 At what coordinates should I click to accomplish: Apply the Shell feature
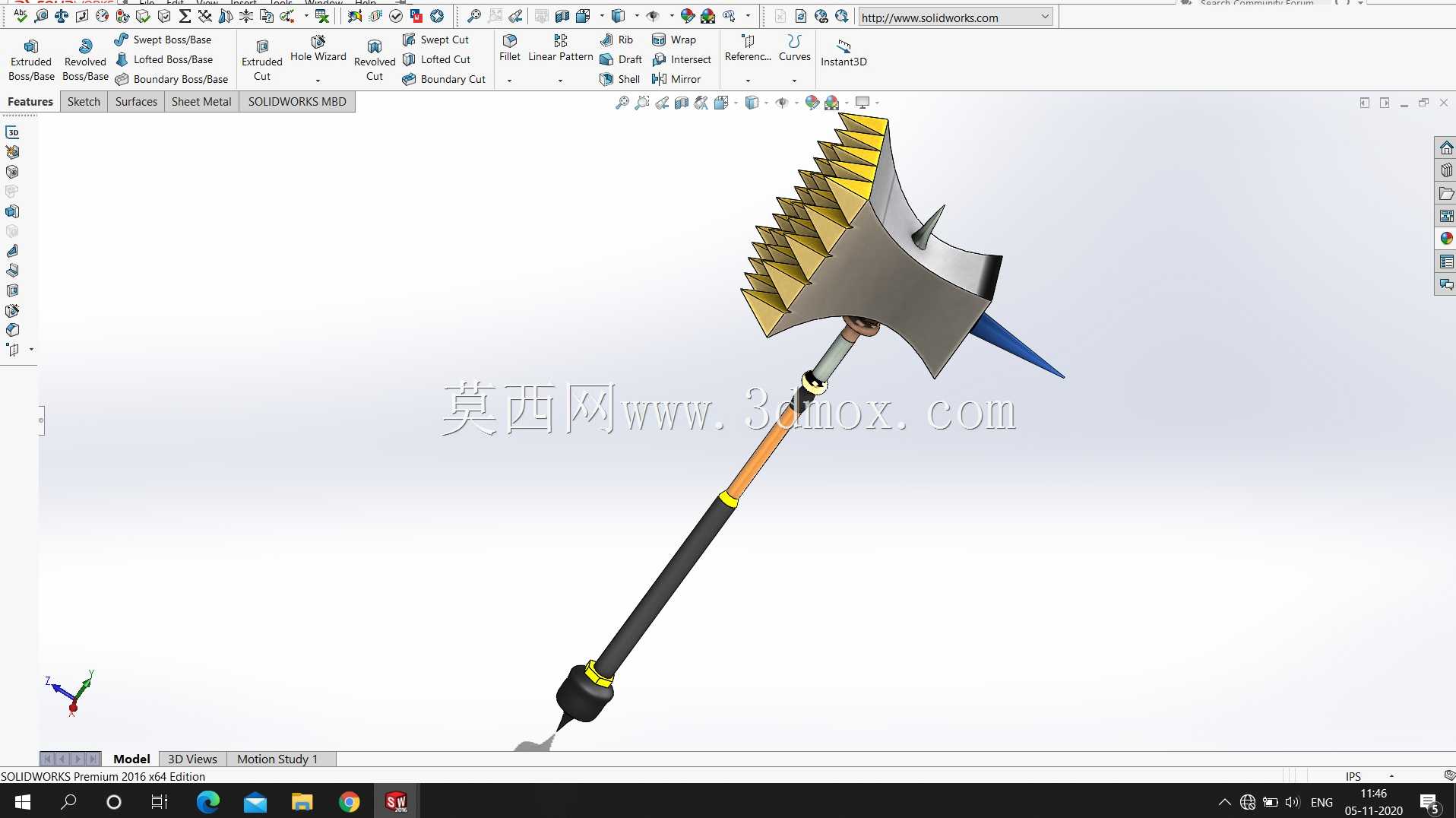(619, 79)
